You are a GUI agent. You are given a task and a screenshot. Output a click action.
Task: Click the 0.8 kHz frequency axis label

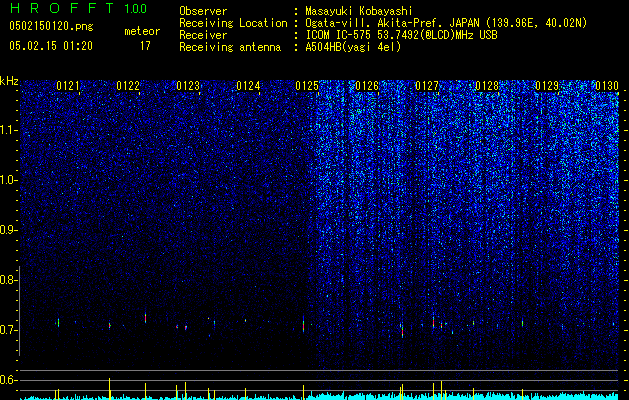click(x=8, y=280)
